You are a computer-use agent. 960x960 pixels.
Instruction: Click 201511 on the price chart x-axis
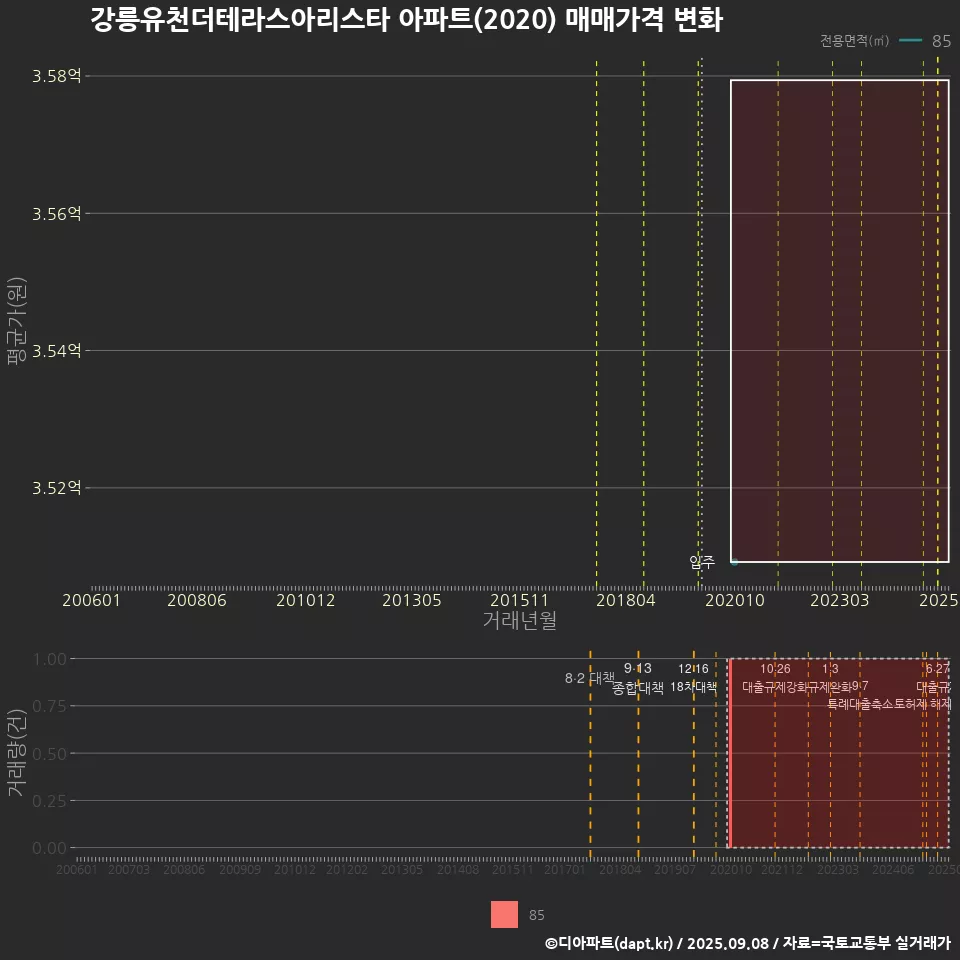[x=519, y=600]
